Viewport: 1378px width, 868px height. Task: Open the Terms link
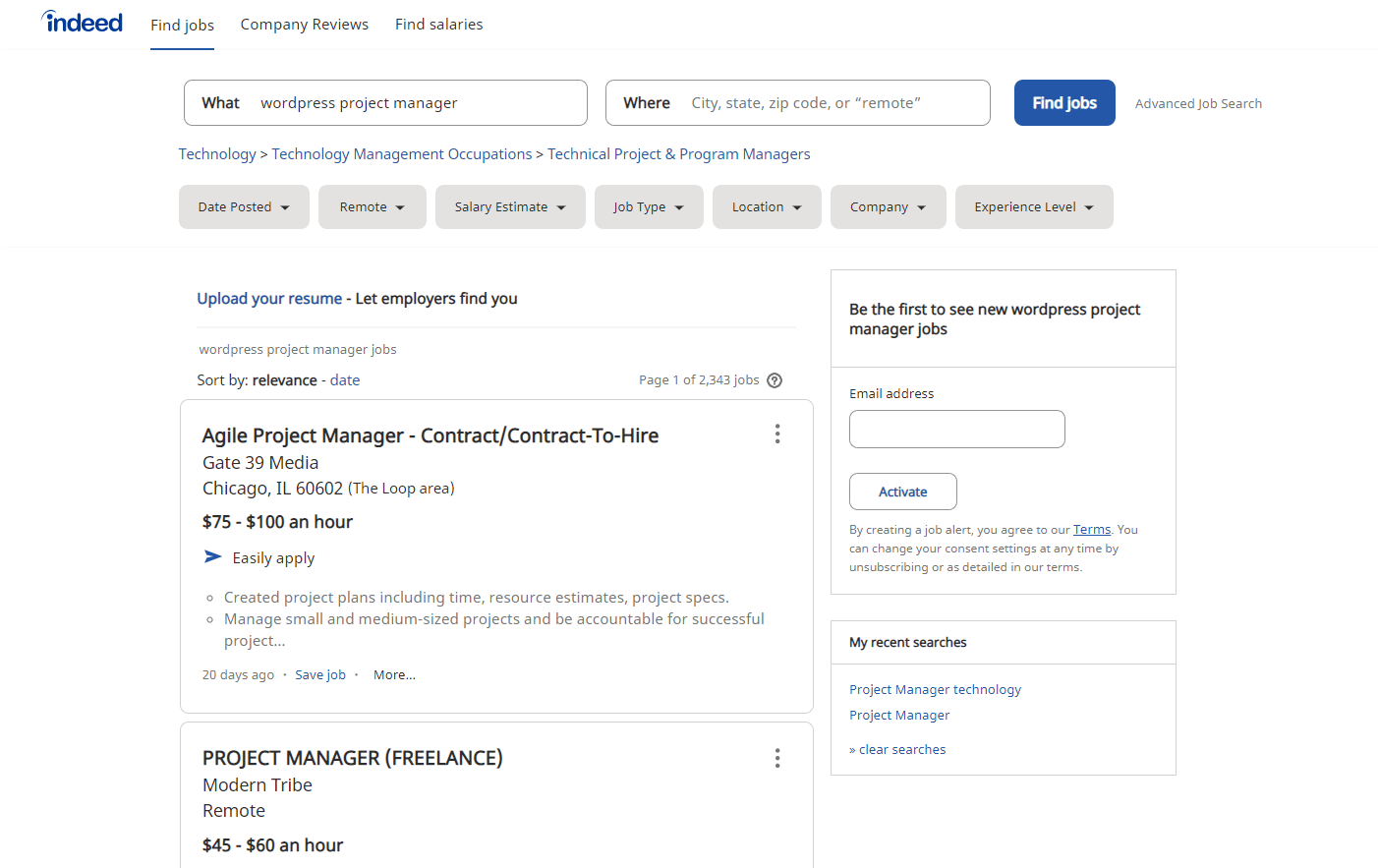pyautogui.click(x=1092, y=530)
